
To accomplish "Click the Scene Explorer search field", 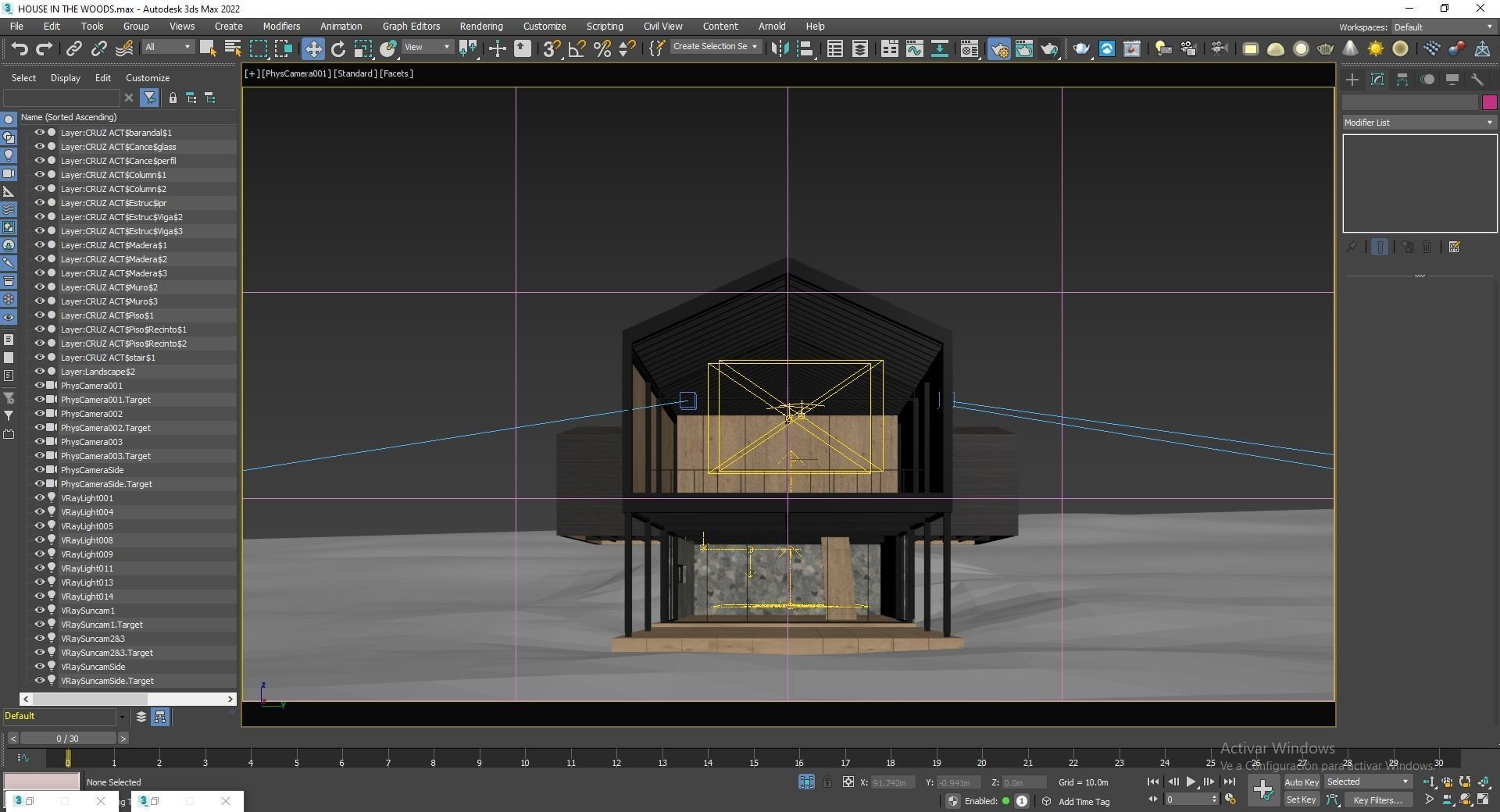I will [62, 98].
